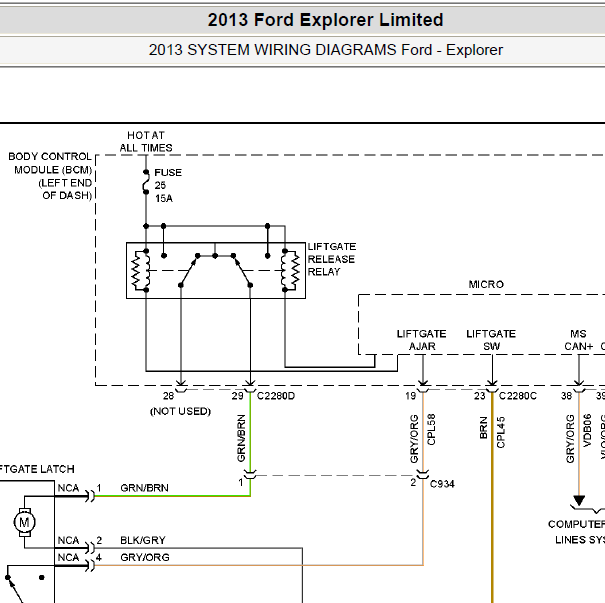The width and height of the screenshot is (605, 603).
Task: Click pin number 38 under MS CAN+
Action: point(566,396)
